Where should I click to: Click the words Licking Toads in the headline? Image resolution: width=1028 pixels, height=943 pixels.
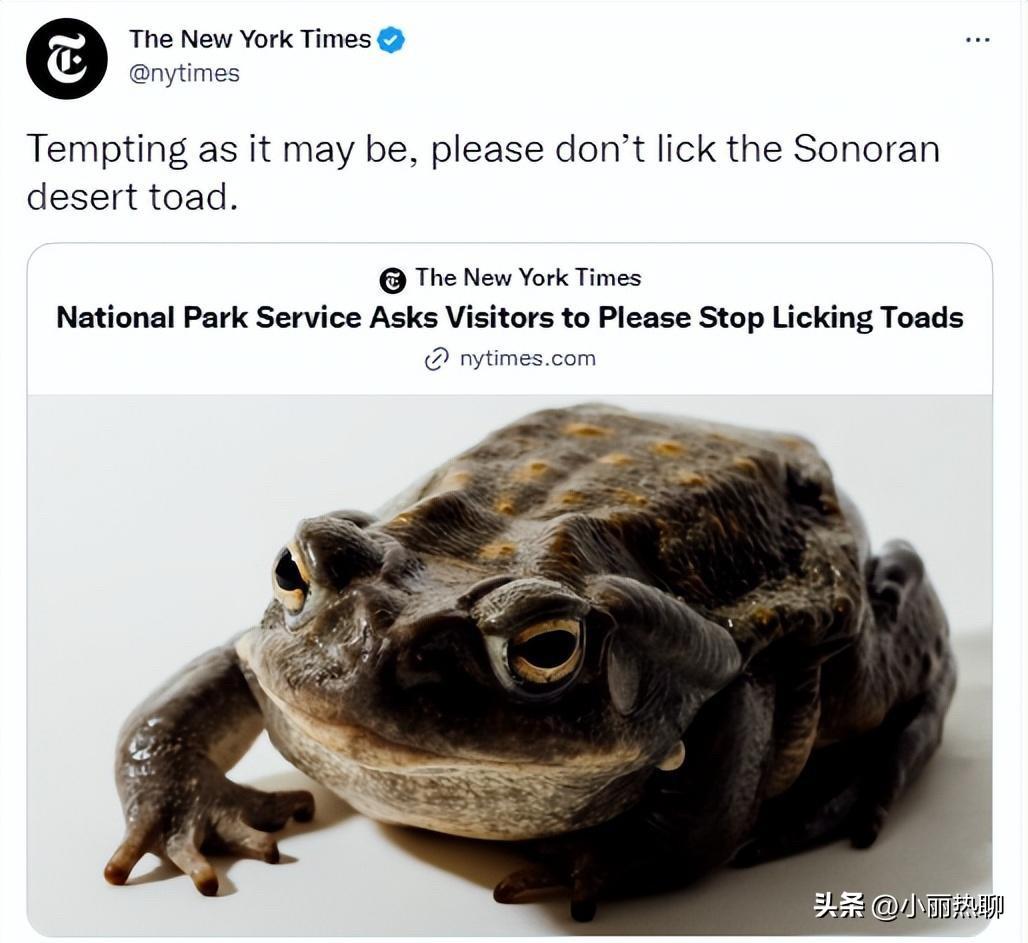pos(867,318)
